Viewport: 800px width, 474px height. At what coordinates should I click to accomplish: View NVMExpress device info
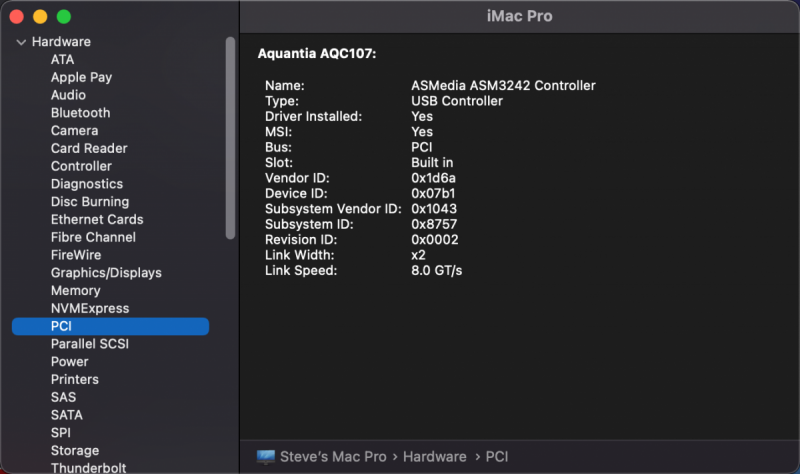[x=90, y=309]
